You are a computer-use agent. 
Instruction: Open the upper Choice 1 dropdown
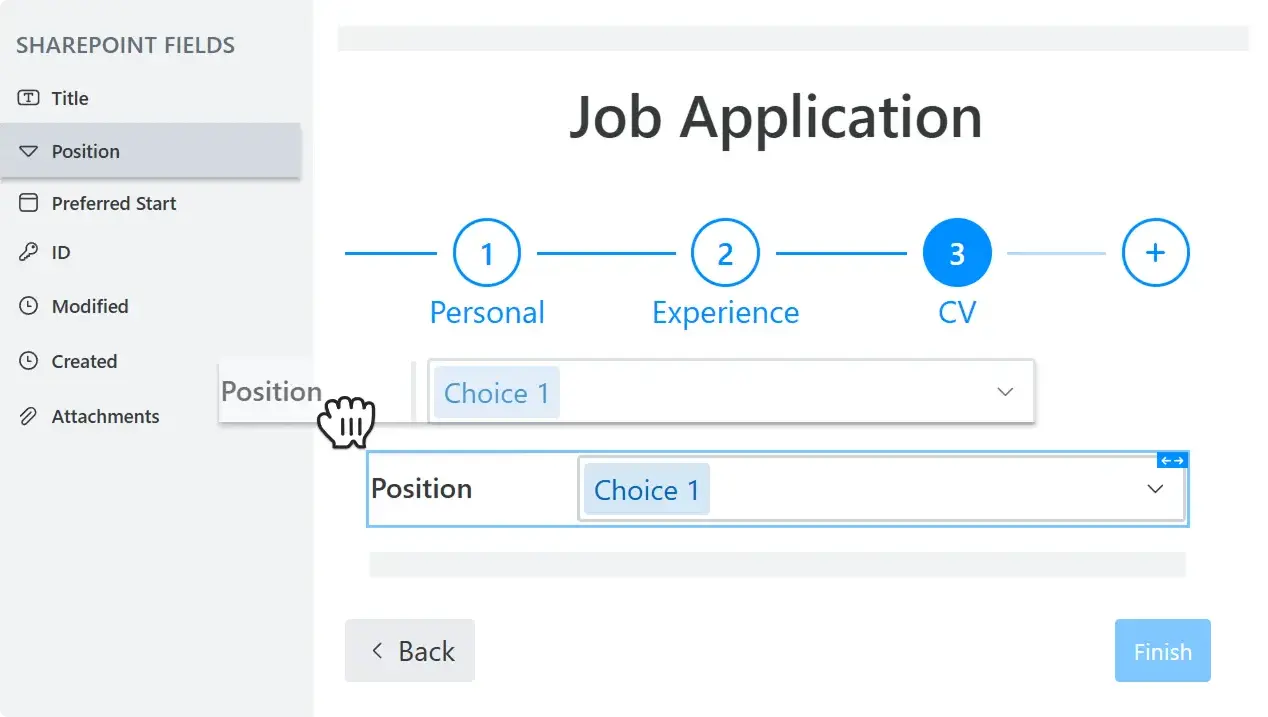[x=1005, y=392]
